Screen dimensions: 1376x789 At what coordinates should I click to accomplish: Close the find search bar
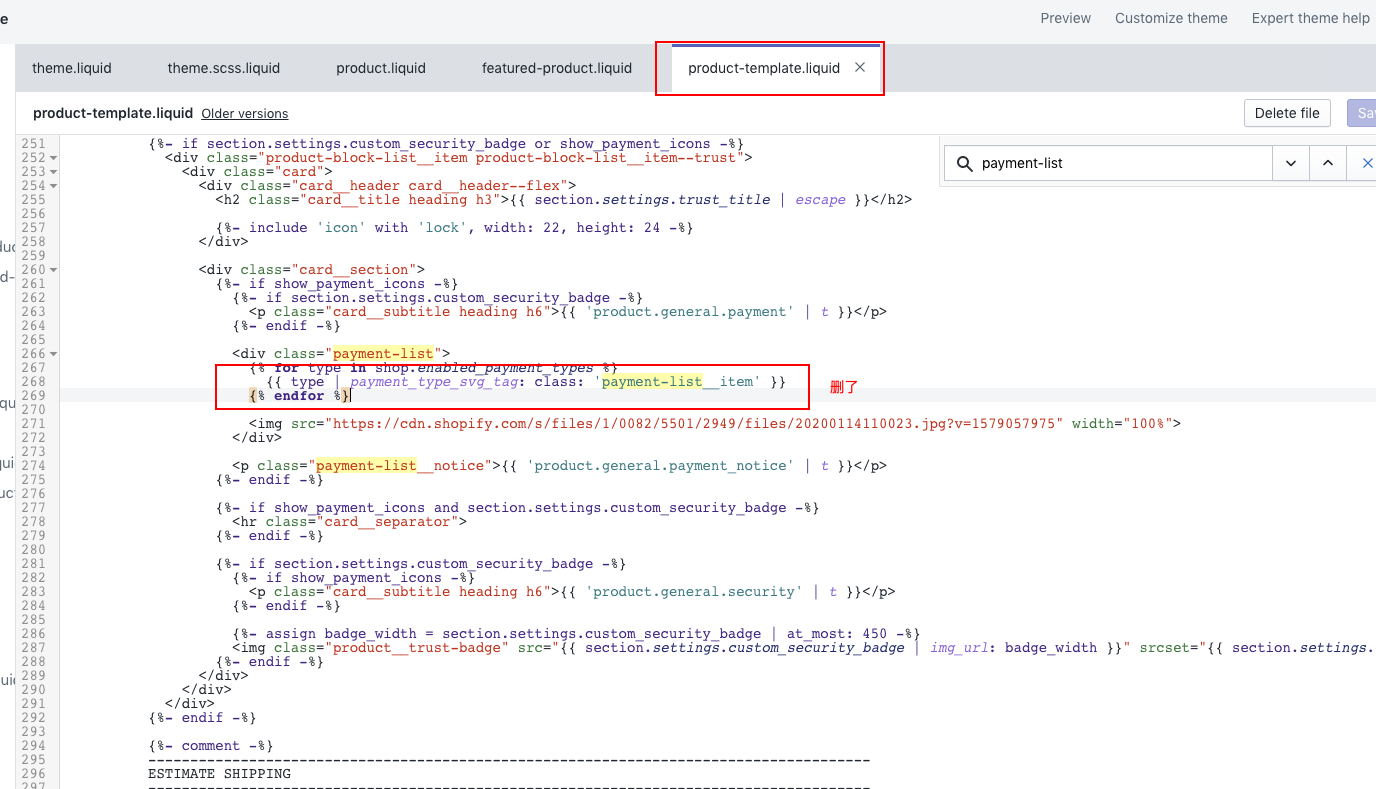coord(1366,163)
